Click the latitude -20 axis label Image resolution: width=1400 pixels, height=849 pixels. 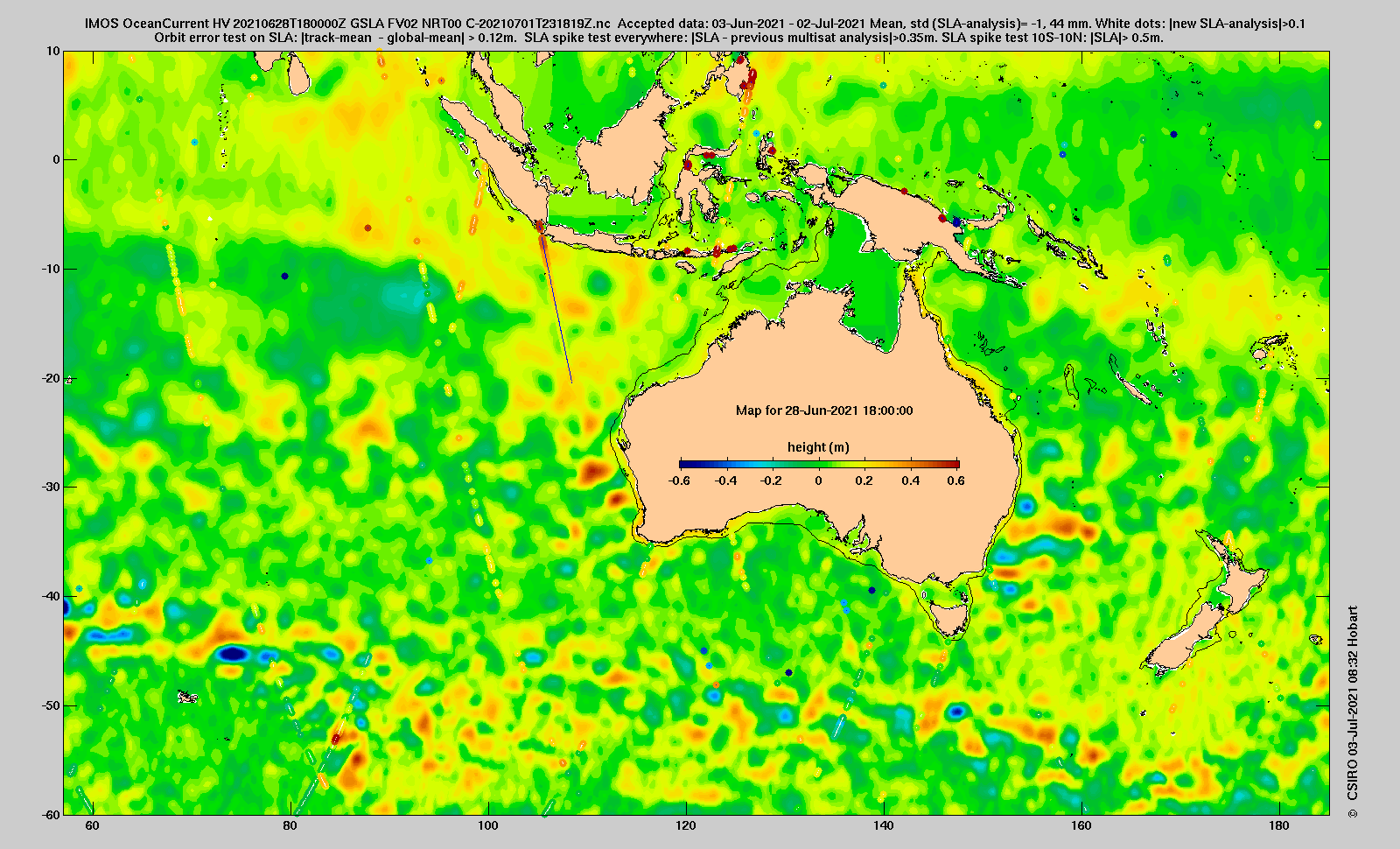[51, 378]
